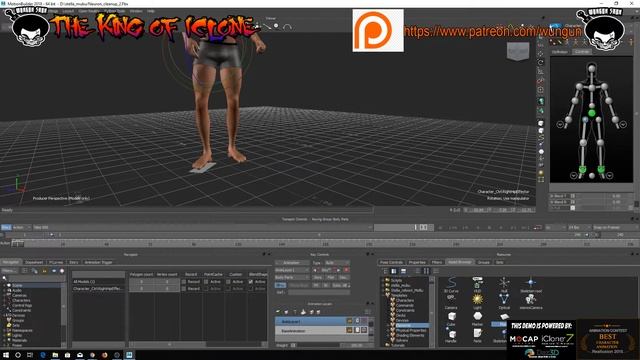Click the red delete key button

click(x=347, y=270)
